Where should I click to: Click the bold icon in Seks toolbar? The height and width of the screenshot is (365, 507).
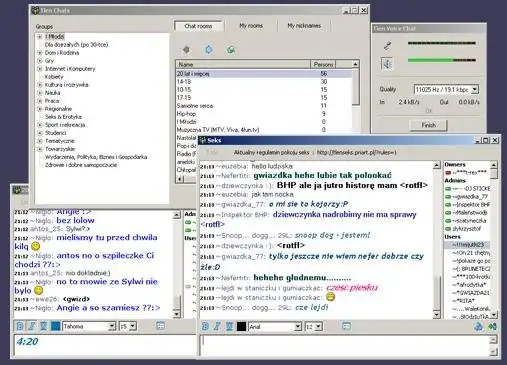(x=205, y=326)
